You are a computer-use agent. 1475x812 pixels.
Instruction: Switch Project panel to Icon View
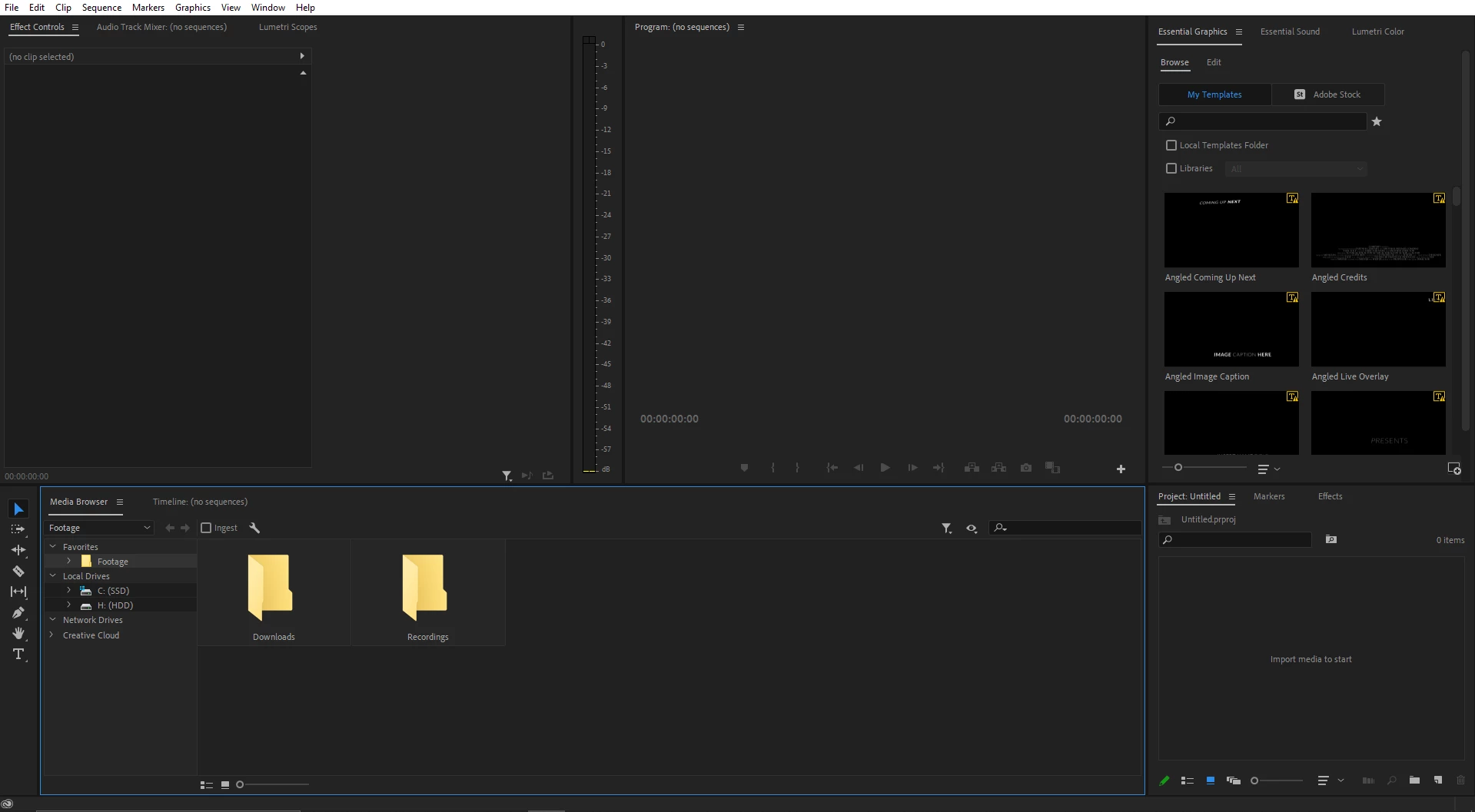point(1211,781)
